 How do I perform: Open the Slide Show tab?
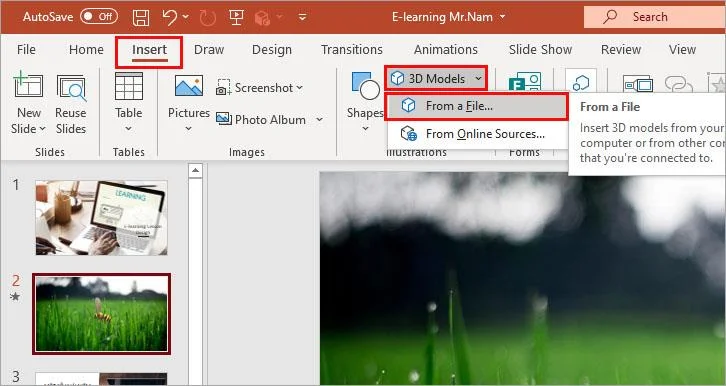tap(540, 50)
